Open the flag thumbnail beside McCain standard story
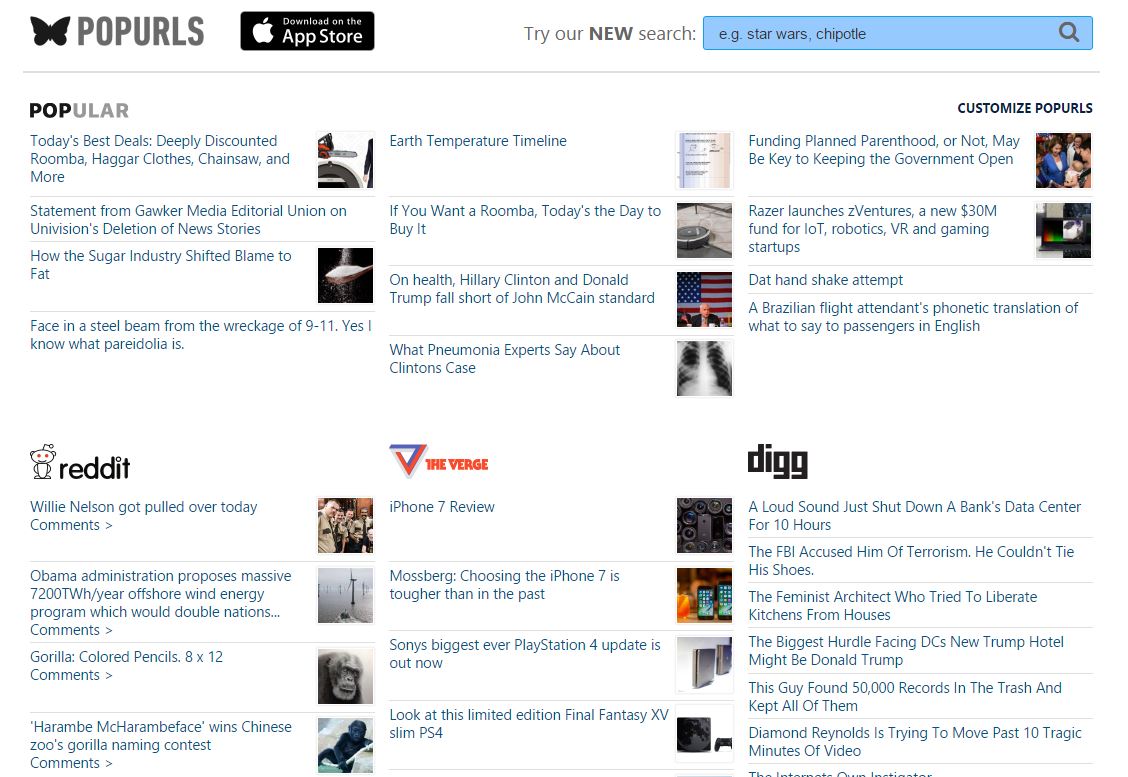 coord(704,300)
